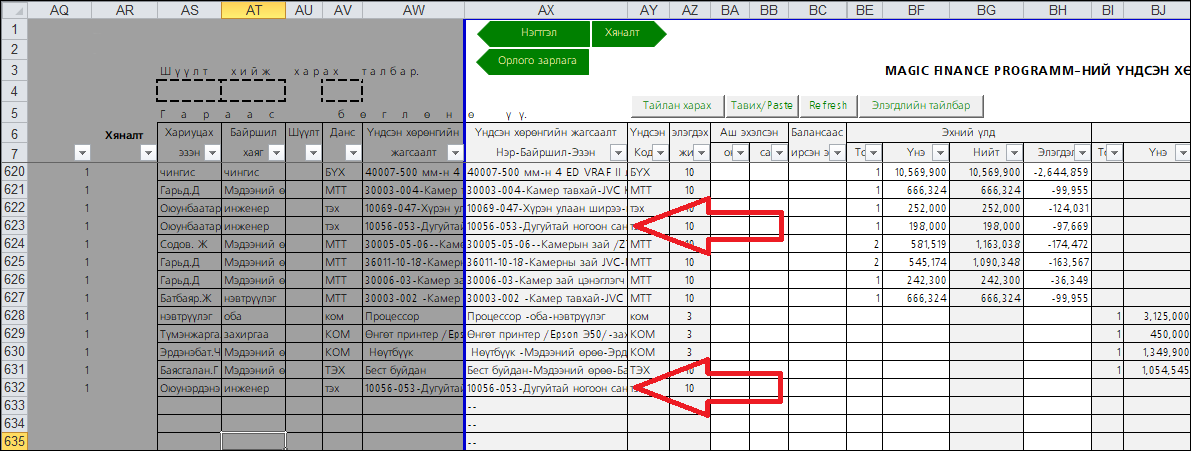Open the Нийт column filter dropdown
1191x451 pixels.
coord(1015,153)
